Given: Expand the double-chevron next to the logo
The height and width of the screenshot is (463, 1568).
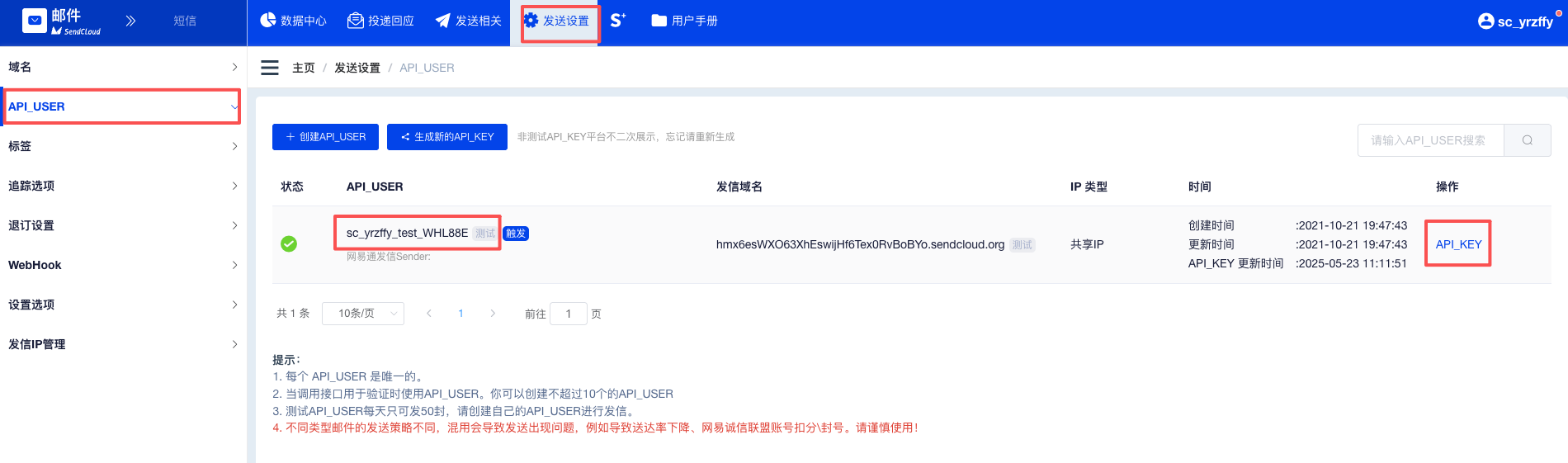Looking at the screenshot, I should [130, 21].
